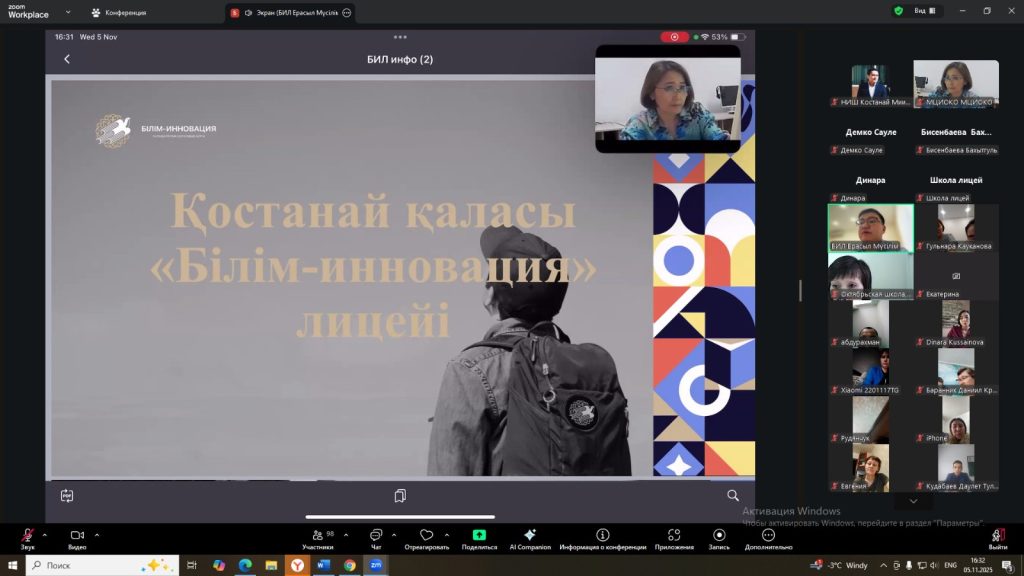Toggle camera using the Видео button
The height and width of the screenshot is (576, 1024).
click(x=77, y=537)
